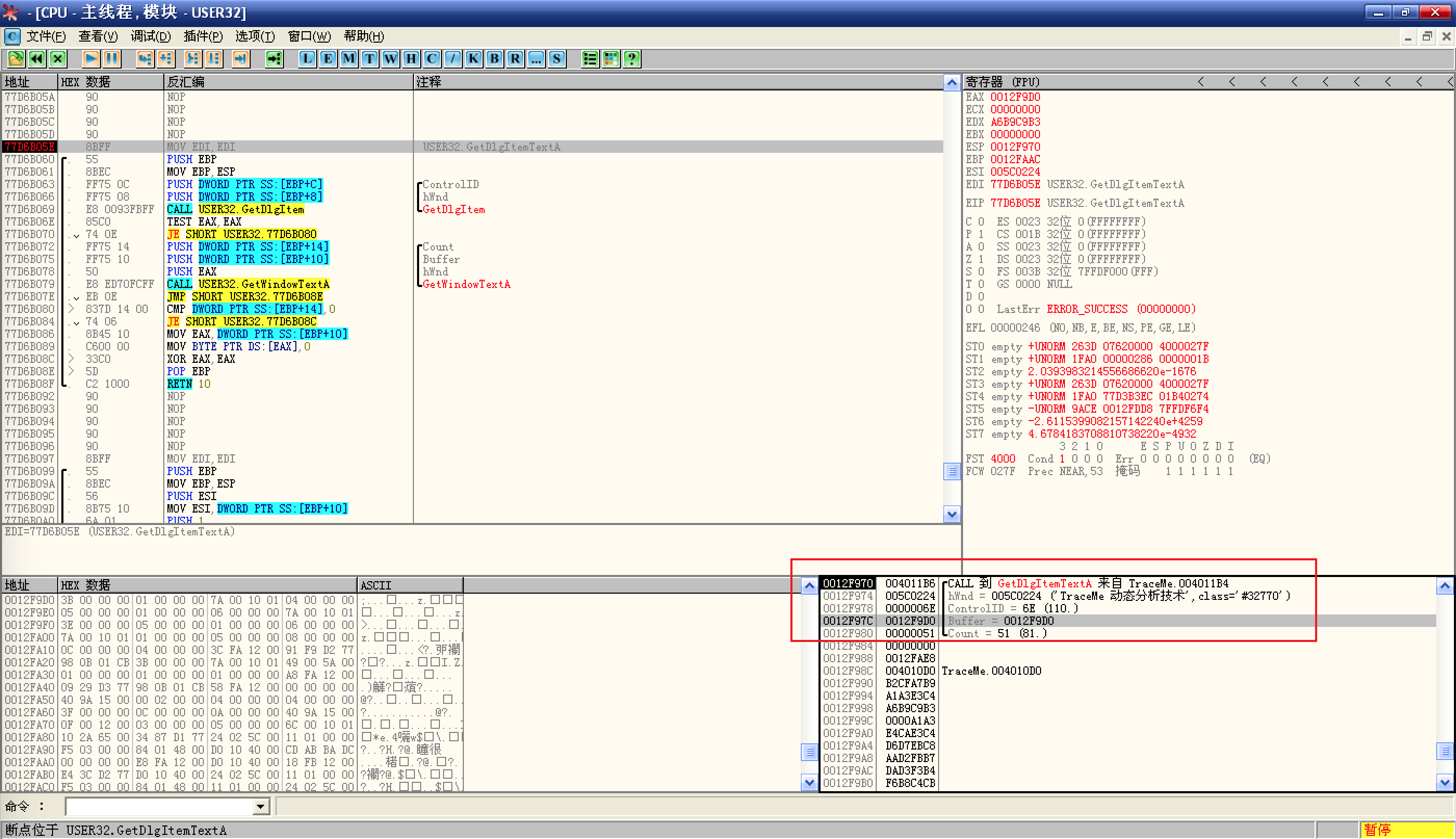Click the registers (FPU) panel header
1456x839 pixels.
1003,82
